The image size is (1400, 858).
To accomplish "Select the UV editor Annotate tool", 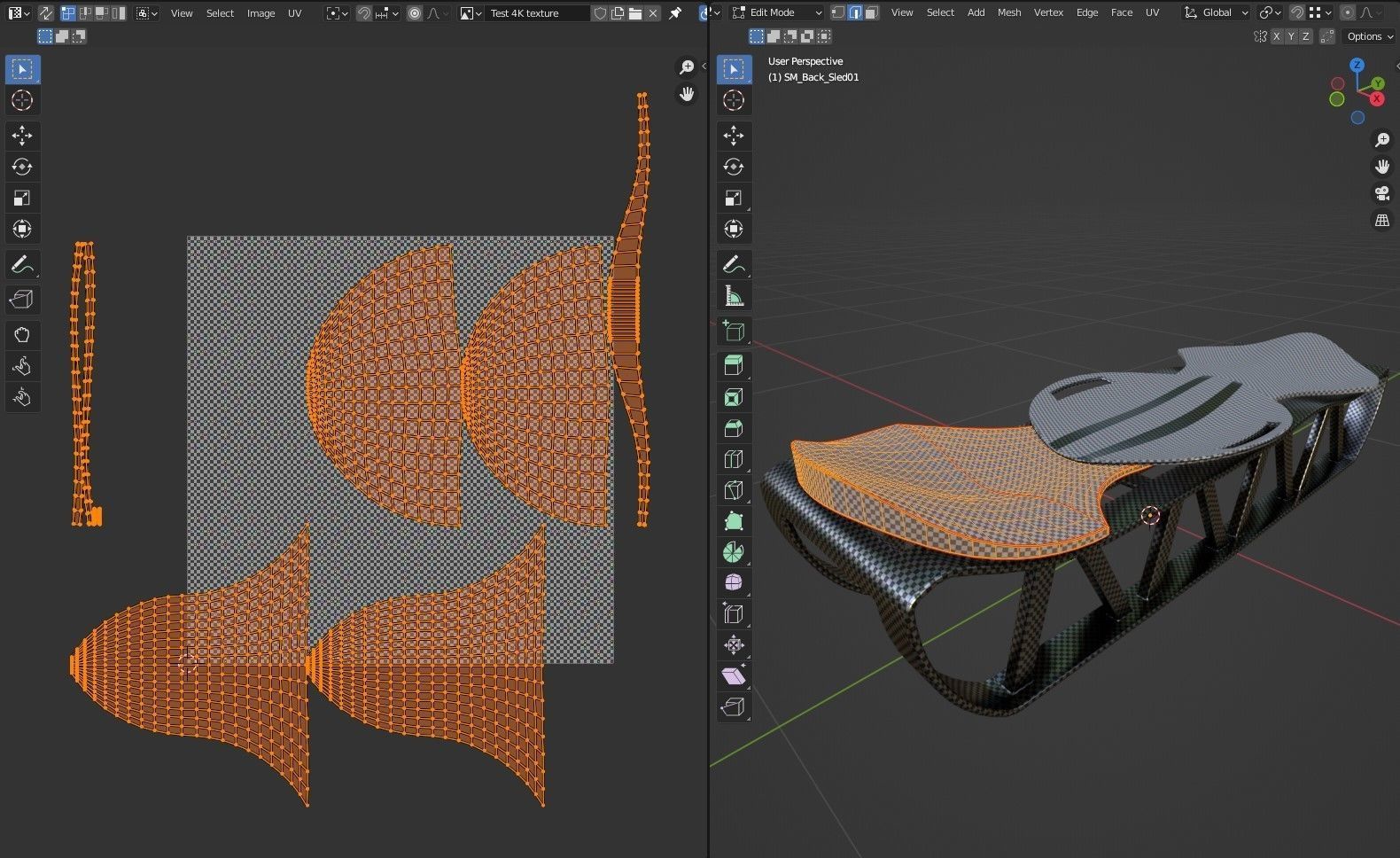I will [x=22, y=264].
